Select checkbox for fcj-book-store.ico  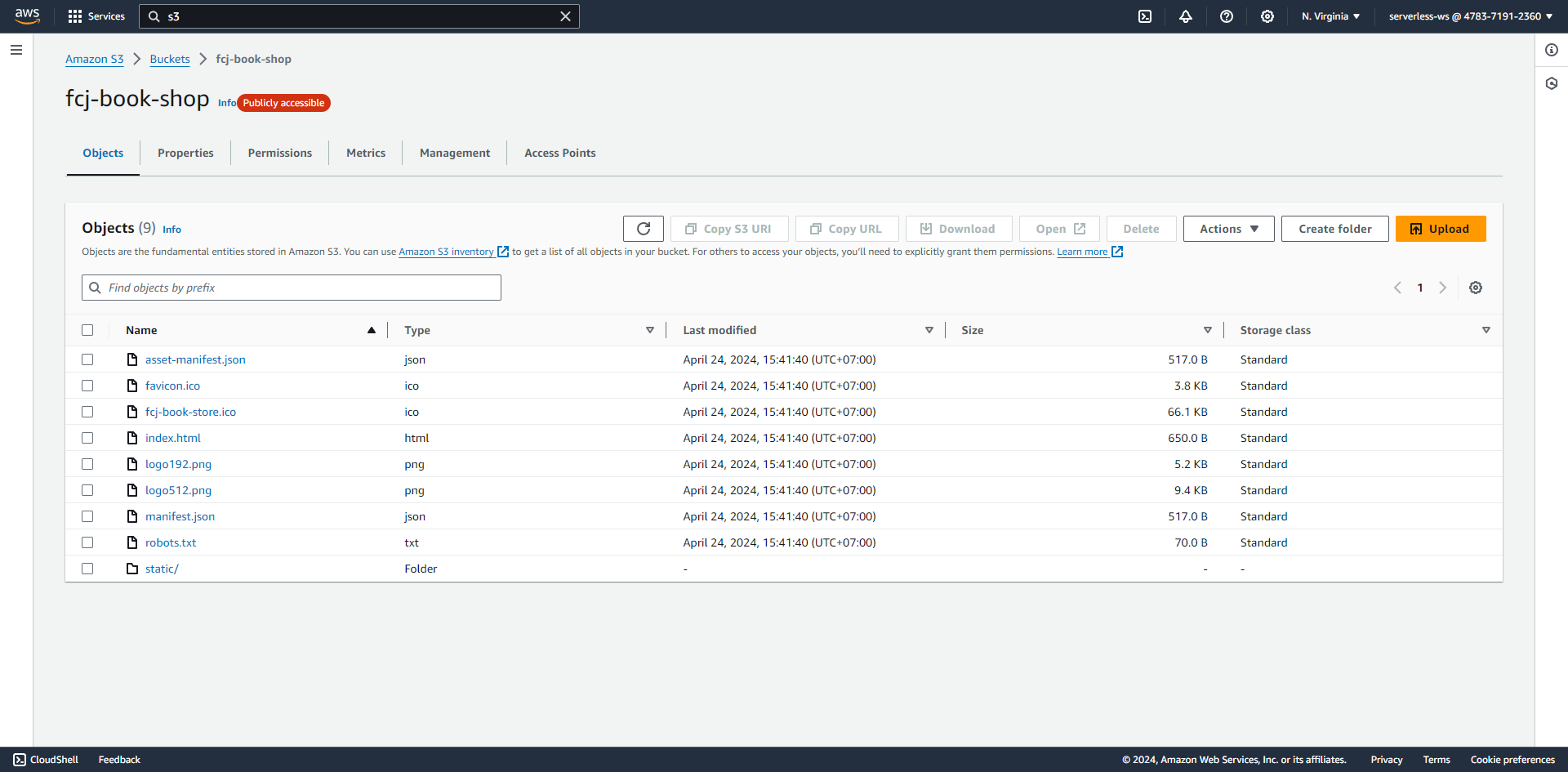(87, 412)
